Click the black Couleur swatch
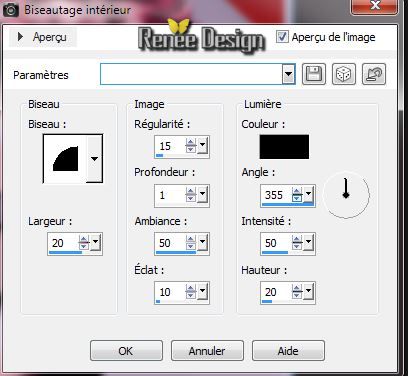Image resolution: width=408 pixels, height=376 pixels. click(x=284, y=147)
